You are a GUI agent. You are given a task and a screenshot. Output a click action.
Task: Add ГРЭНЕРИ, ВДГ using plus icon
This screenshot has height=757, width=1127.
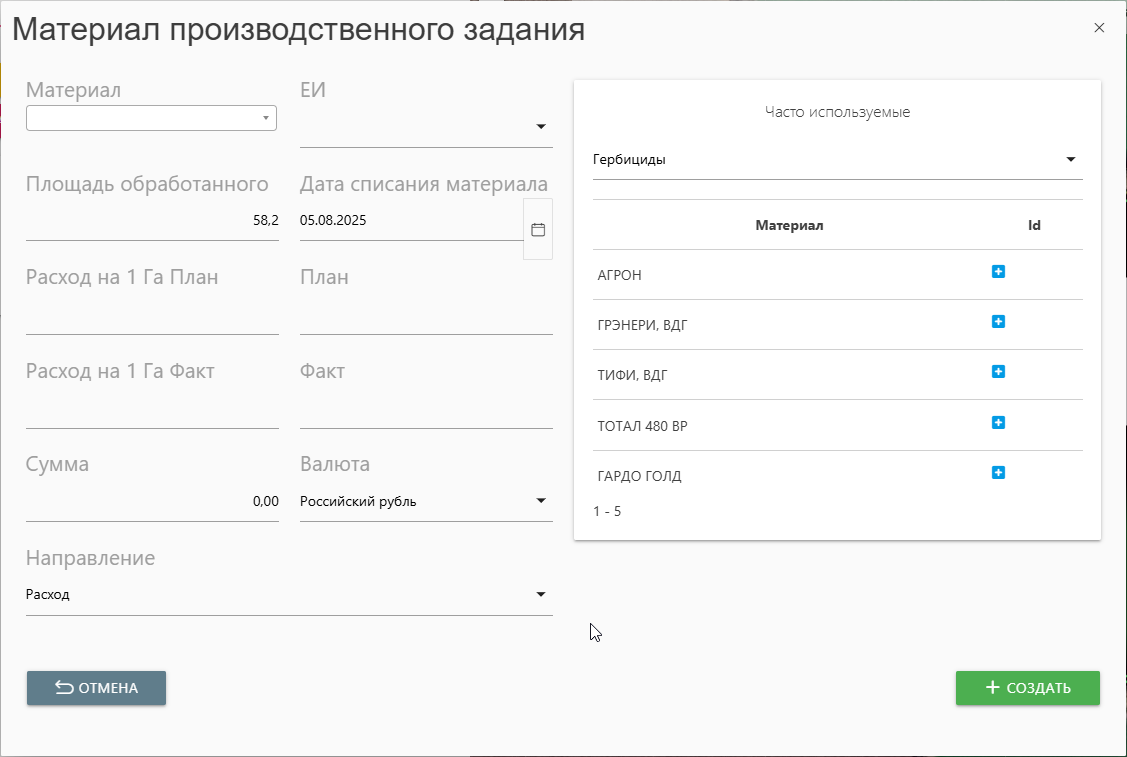[998, 322]
